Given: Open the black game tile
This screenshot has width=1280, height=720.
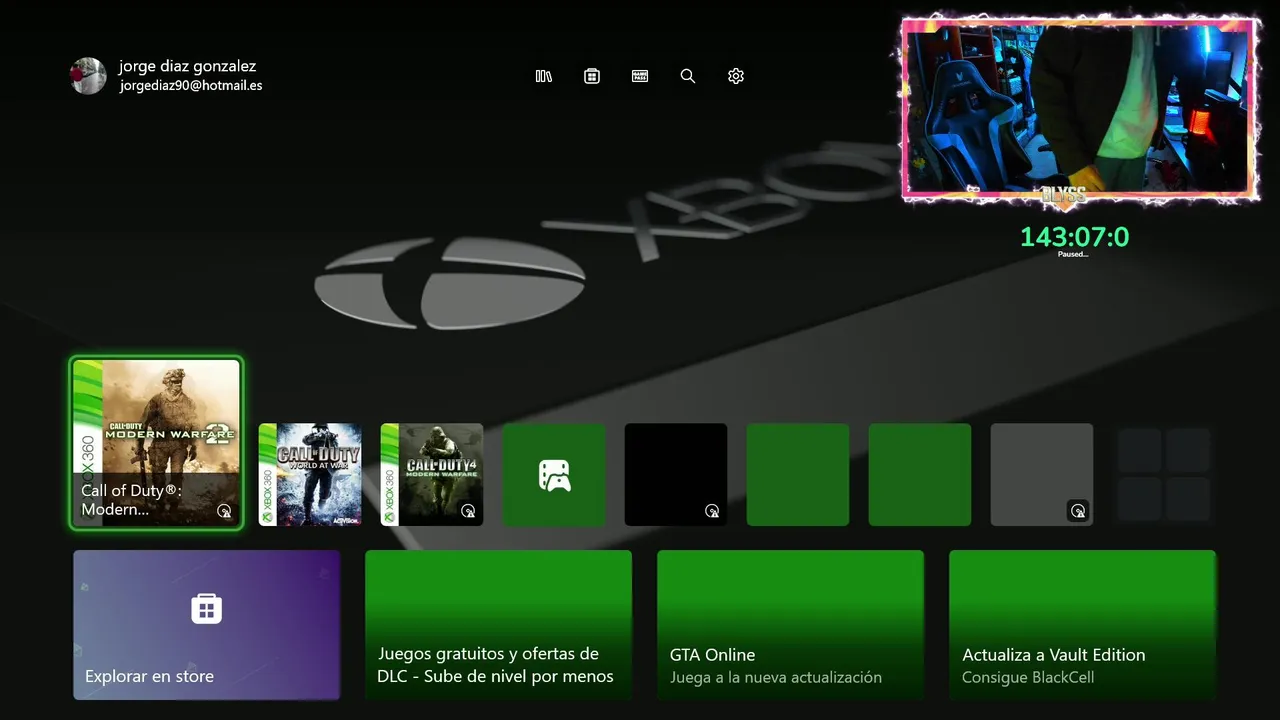Looking at the screenshot, I should (676, 474).
